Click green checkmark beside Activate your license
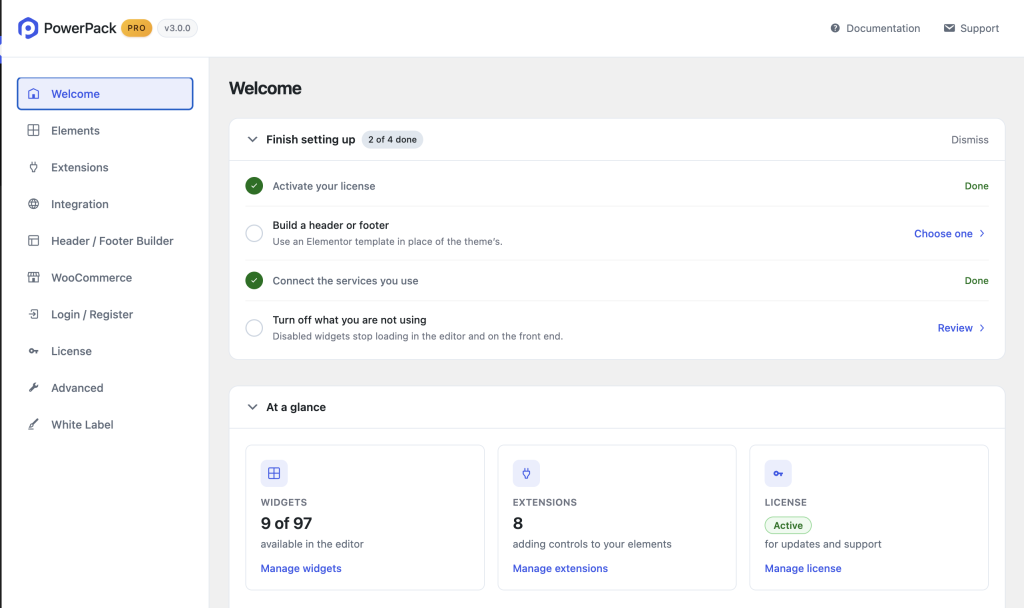Image resolution: width=1024 pixels, height=608 pixels. click(254, 186)
